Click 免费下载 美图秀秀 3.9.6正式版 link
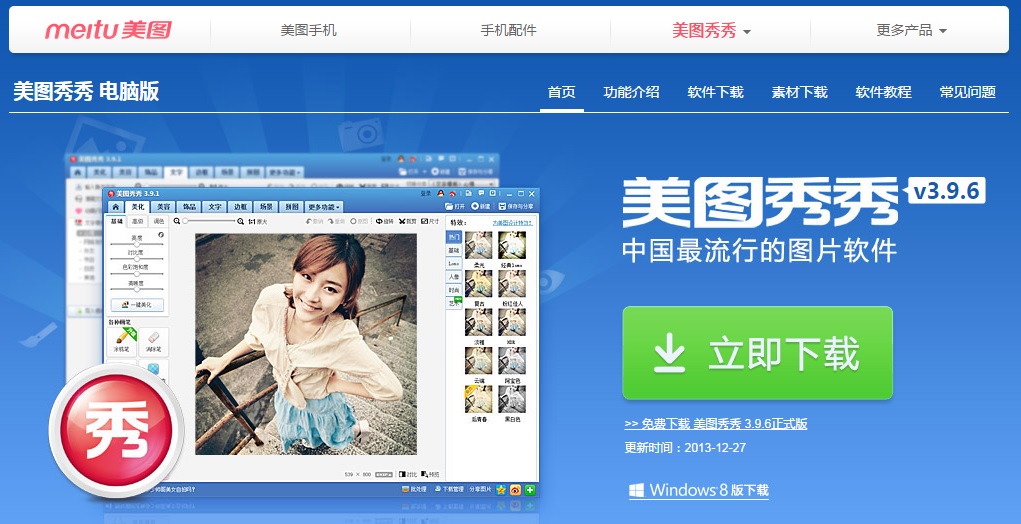This screenshot has height=524, width=1021. coord(716,424)
